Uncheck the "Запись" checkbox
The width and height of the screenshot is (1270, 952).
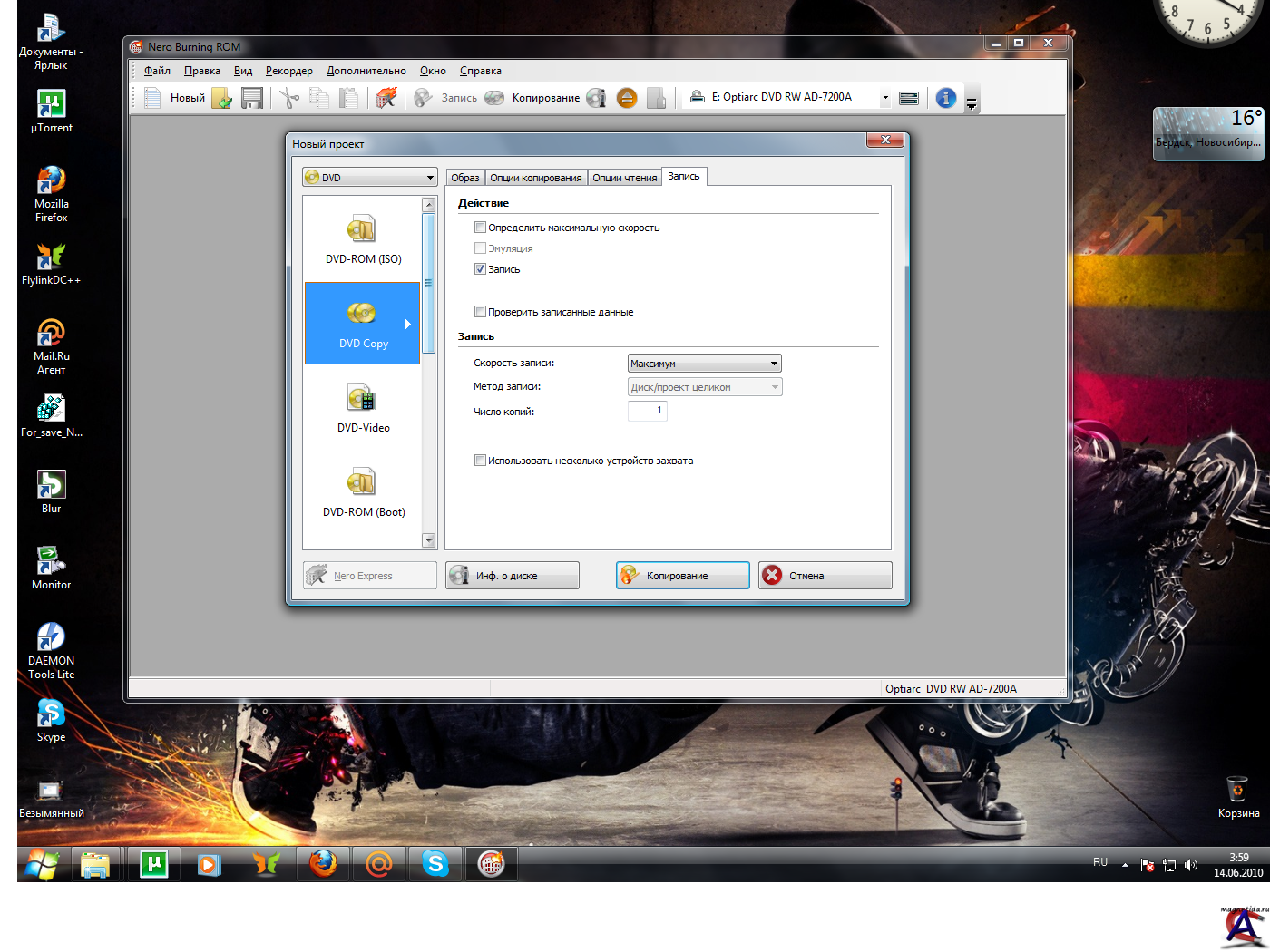(x=481, y=269)
